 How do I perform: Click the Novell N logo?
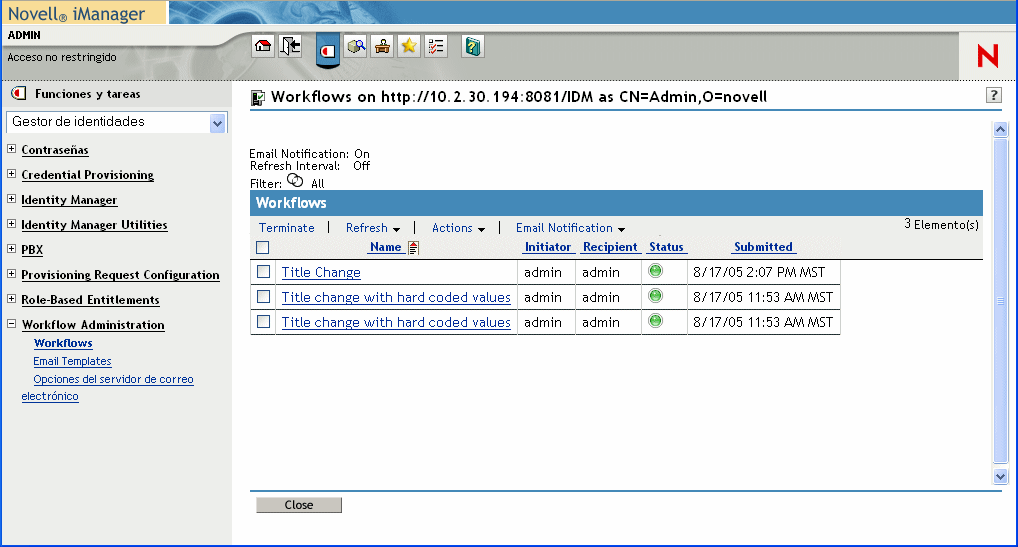[987, 56]
